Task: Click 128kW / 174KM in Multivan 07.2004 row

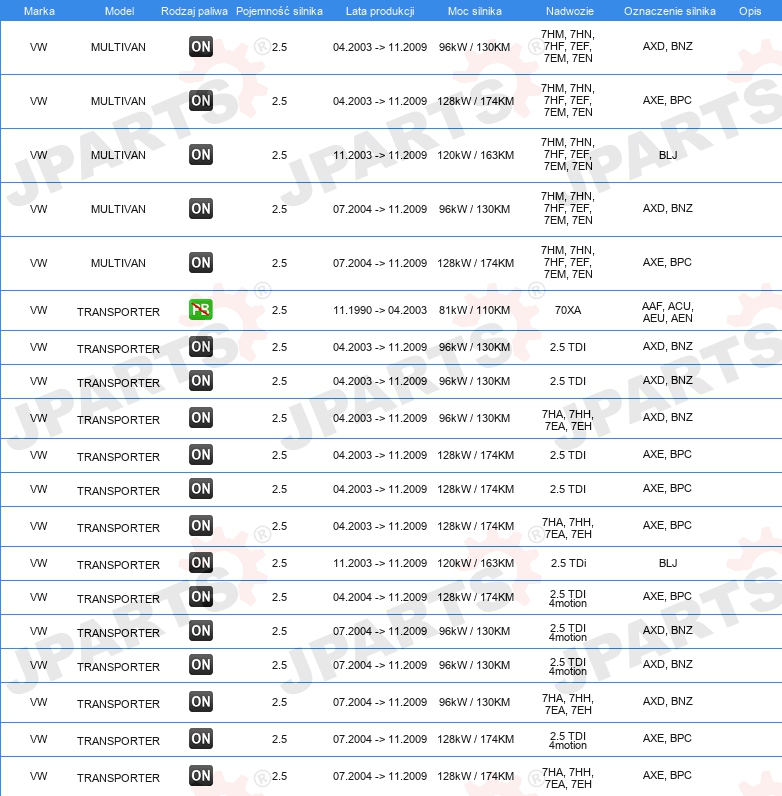Action: point(475,263)
